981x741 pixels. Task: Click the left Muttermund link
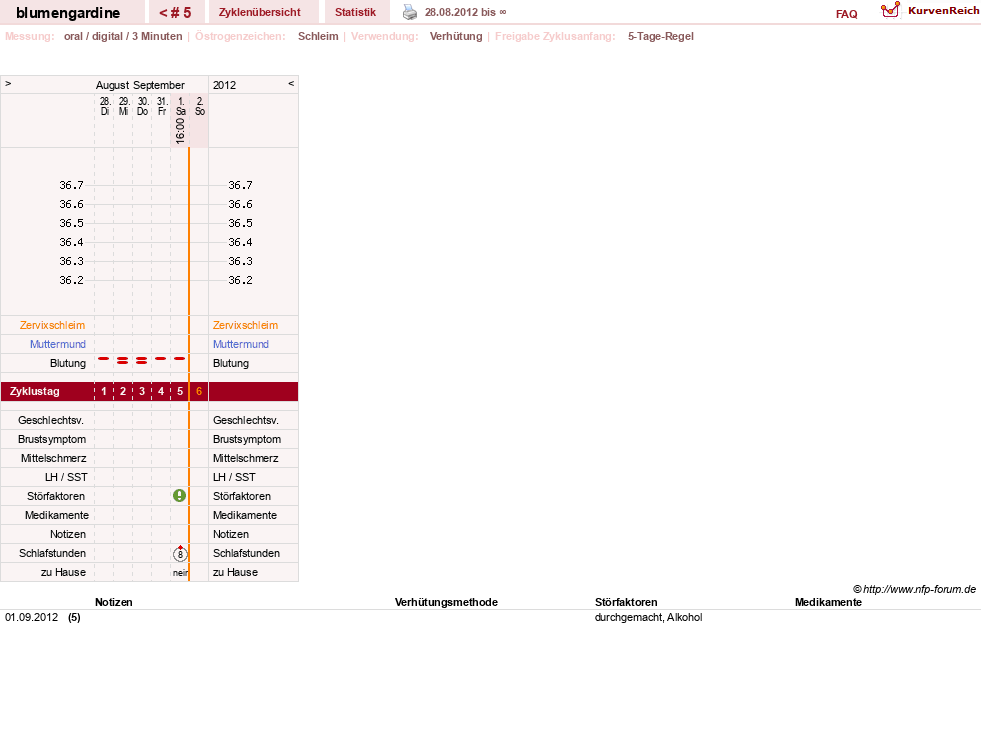(58, 344)
